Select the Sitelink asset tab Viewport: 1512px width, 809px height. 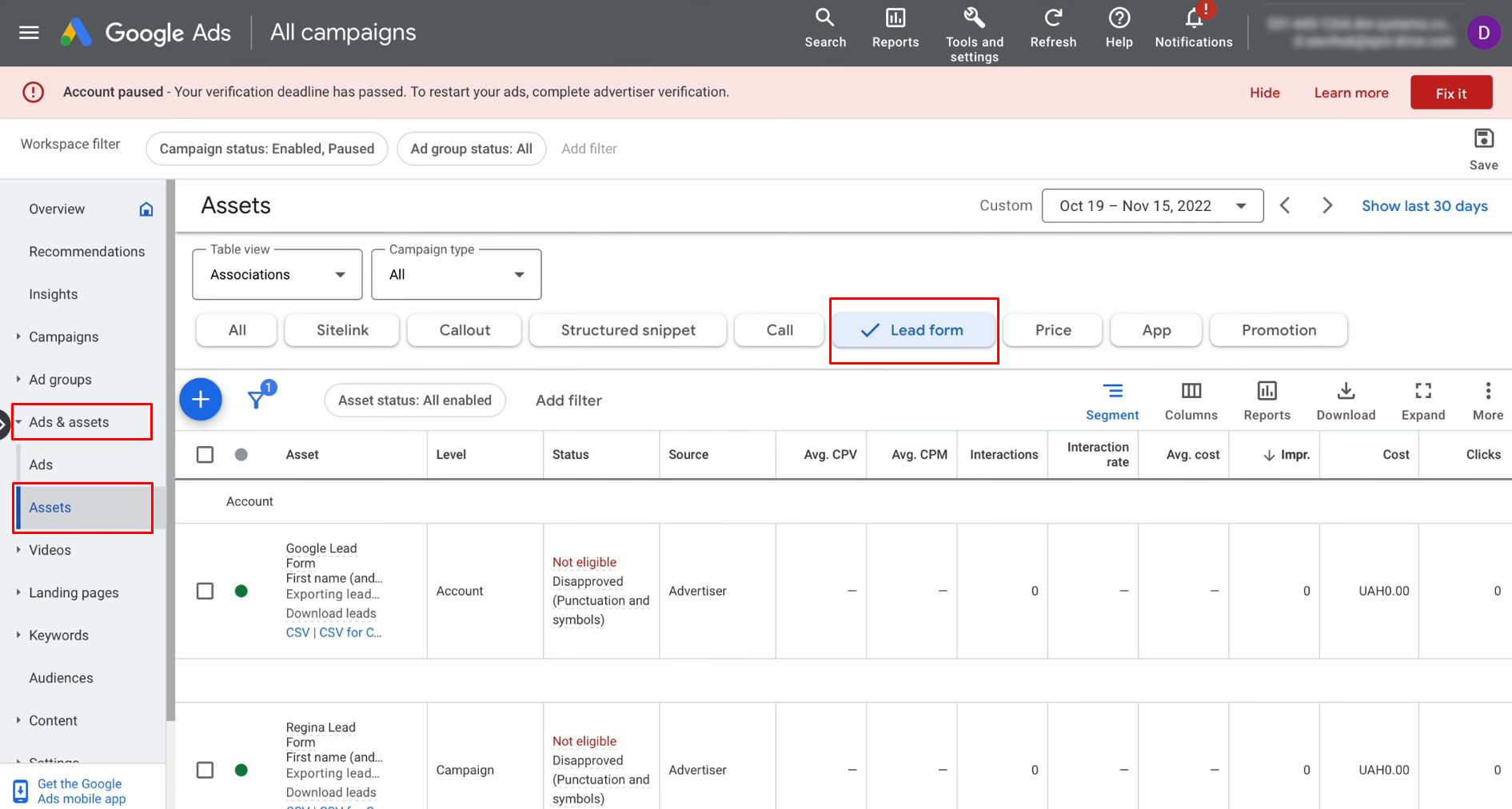[x=342, y=330]
